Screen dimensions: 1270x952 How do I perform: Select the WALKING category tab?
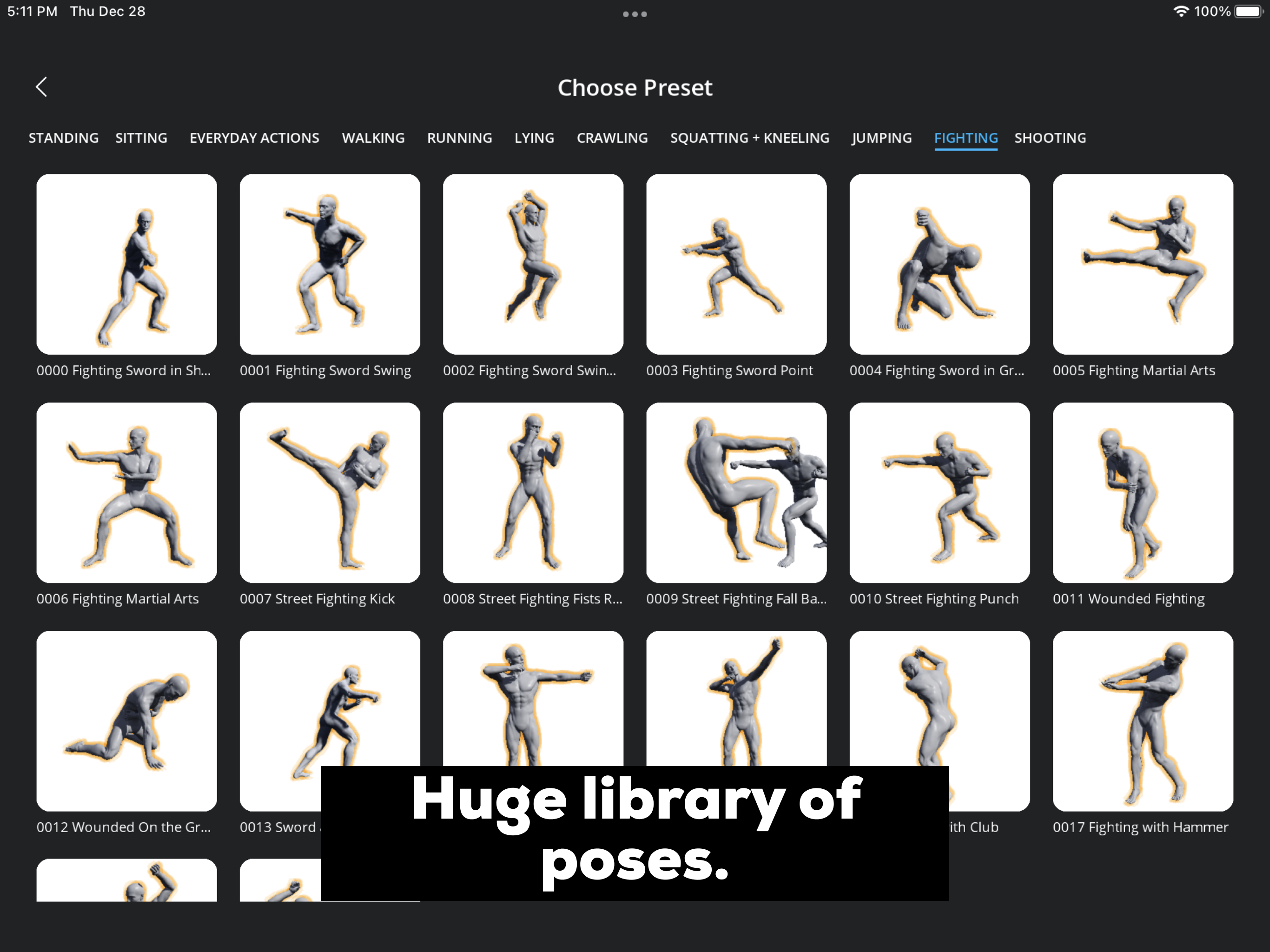click(373, 138)
